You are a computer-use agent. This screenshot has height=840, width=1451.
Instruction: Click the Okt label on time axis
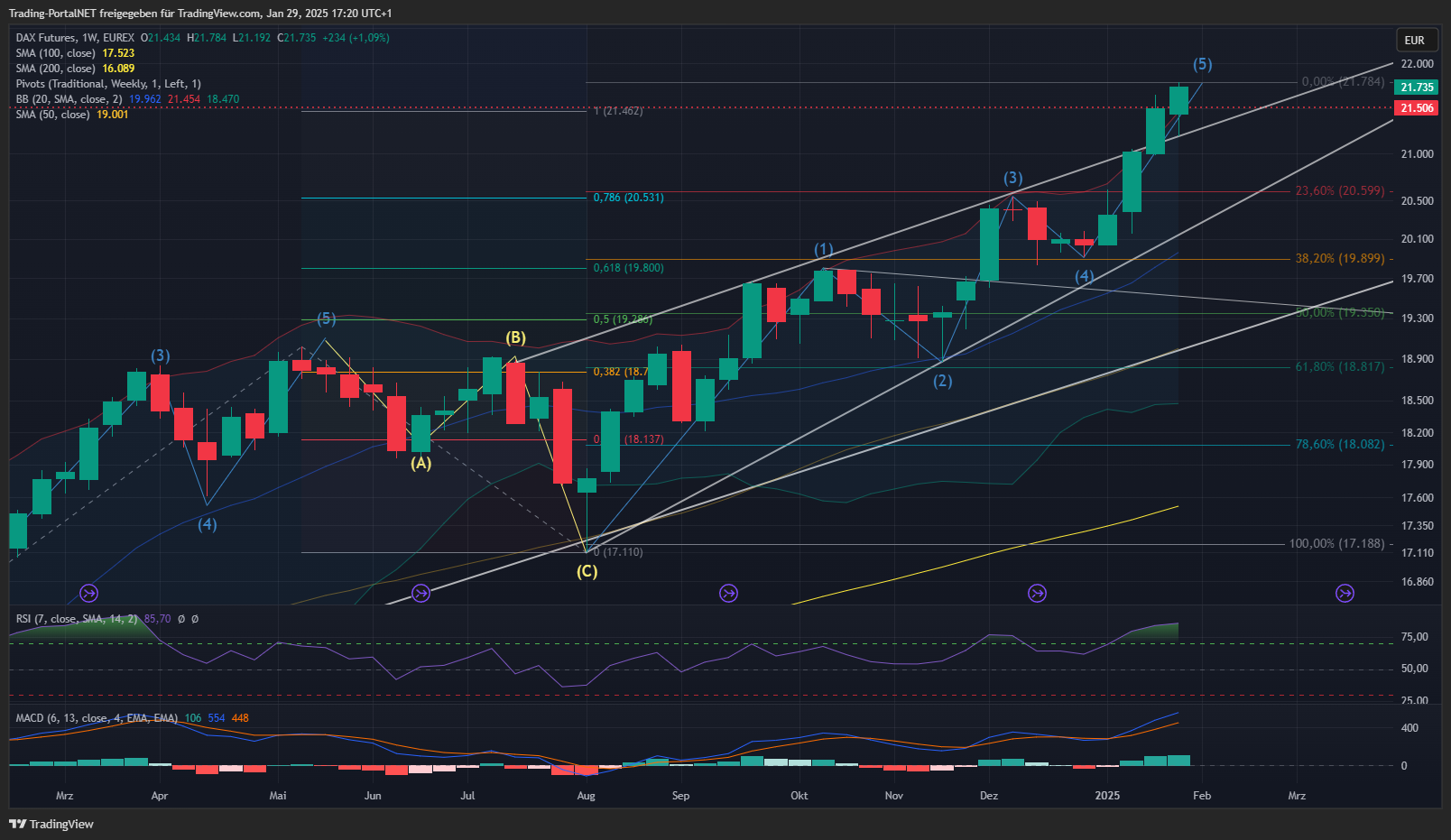[x=799, y=796]
